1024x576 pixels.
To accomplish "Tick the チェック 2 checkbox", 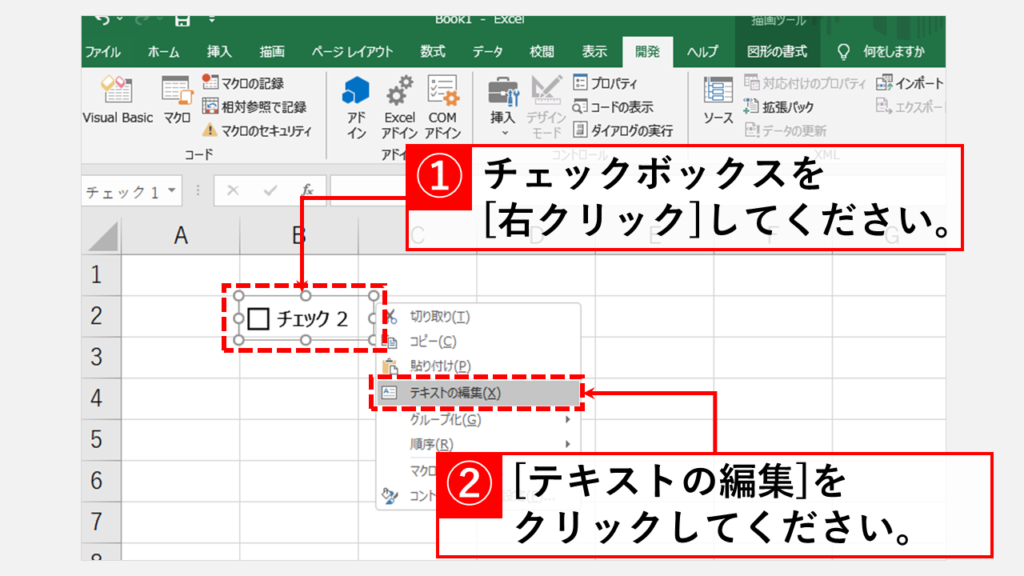I will [259, 319].
